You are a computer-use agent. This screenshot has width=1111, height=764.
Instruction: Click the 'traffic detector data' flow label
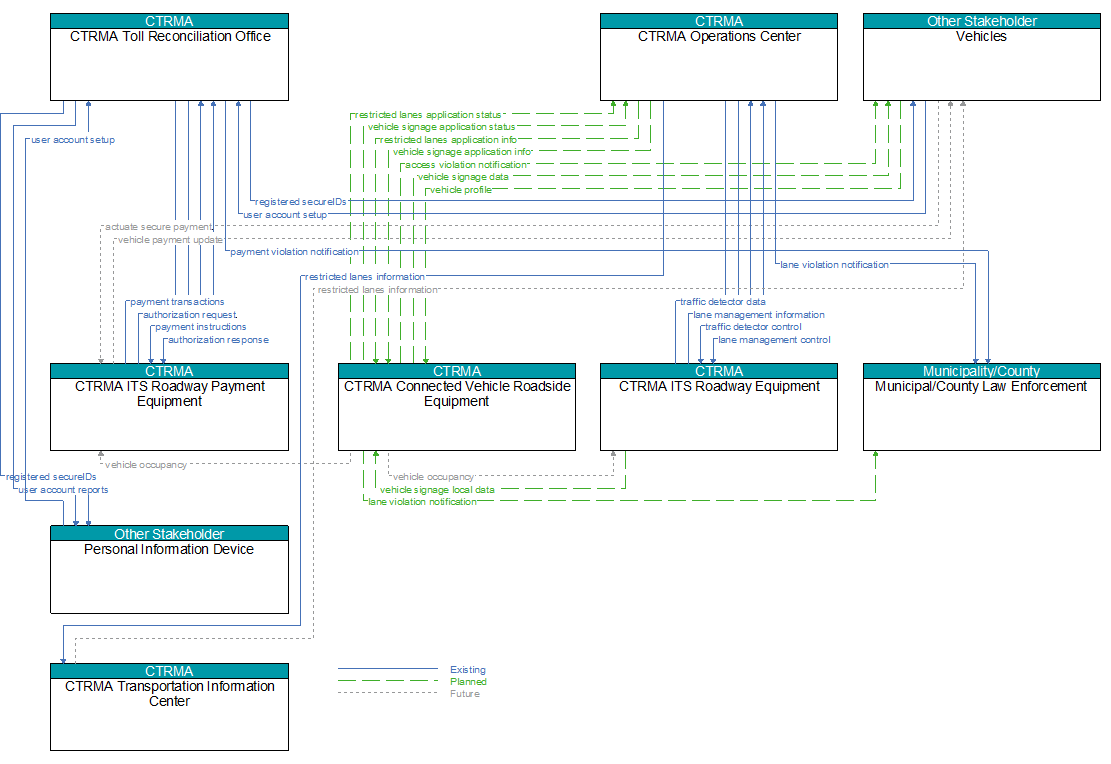723,302
